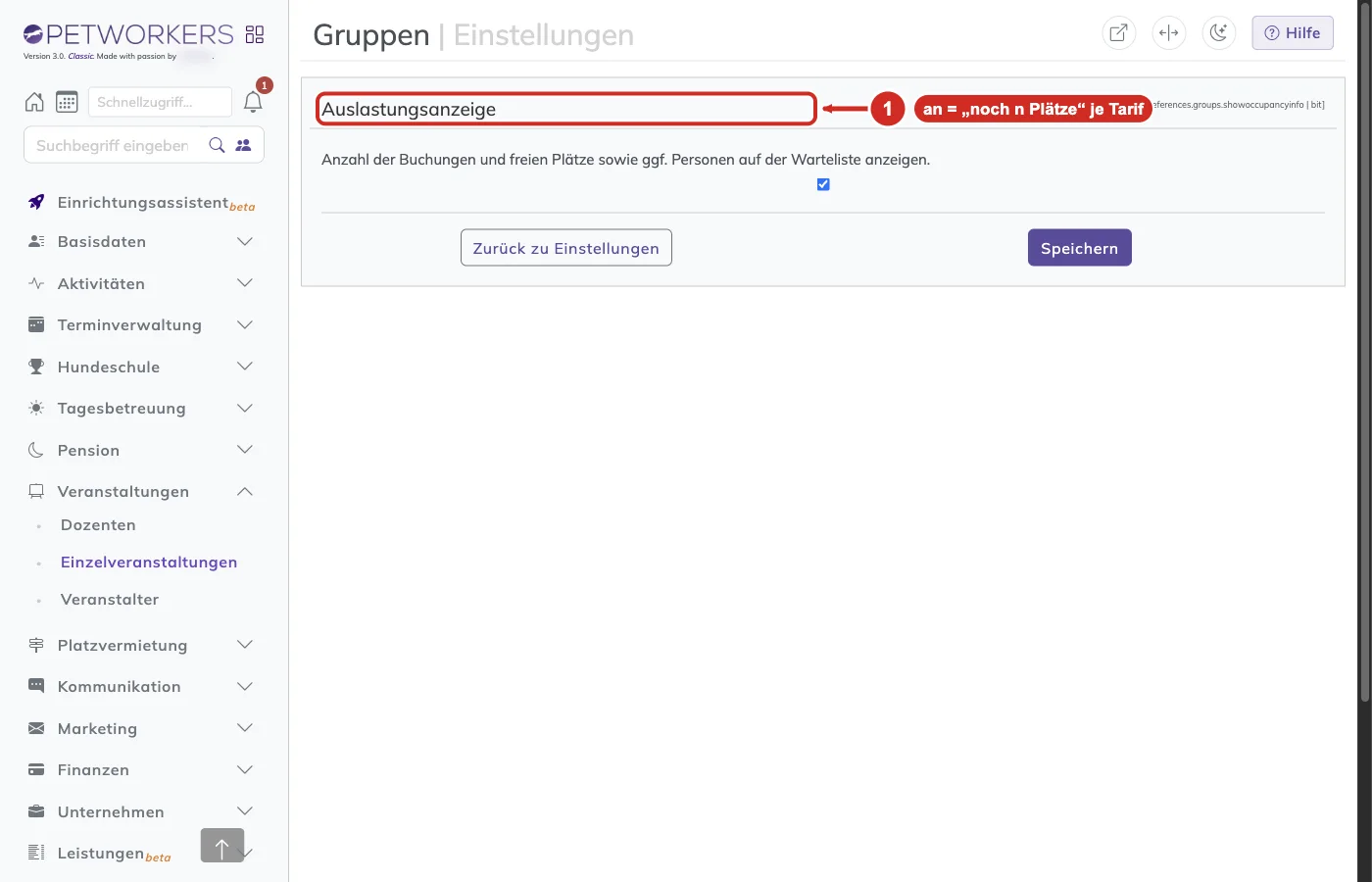Open Finanzen menu entry

point(93,769)
